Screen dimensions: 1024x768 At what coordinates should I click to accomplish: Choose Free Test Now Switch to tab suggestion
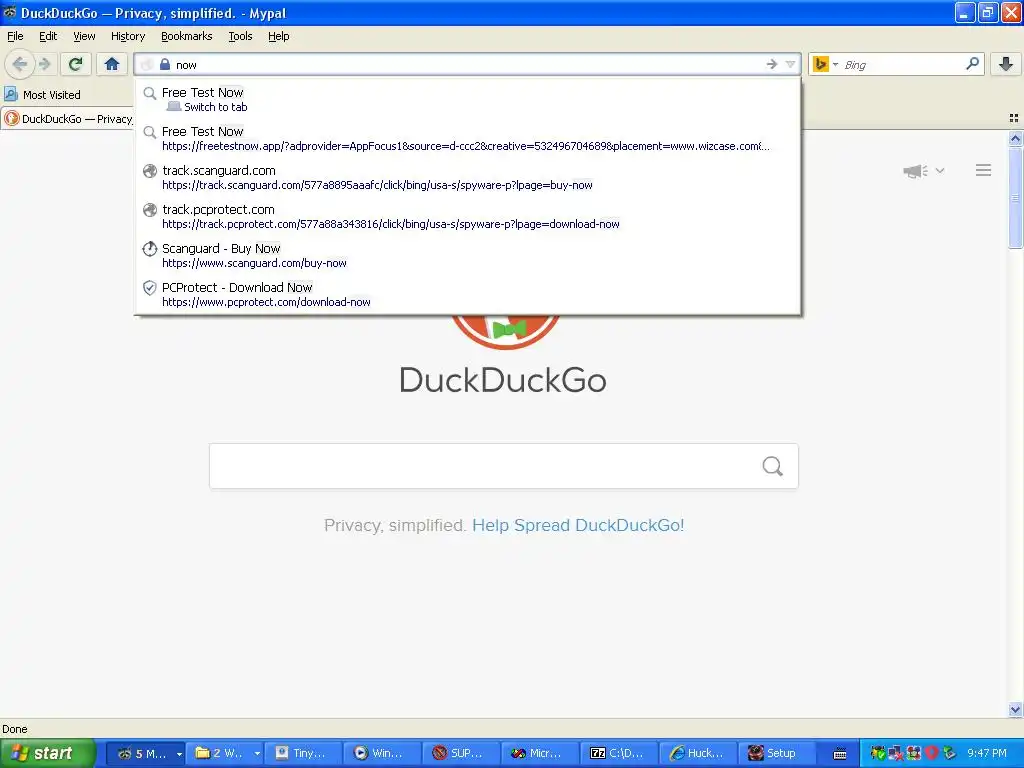(467, 99)
